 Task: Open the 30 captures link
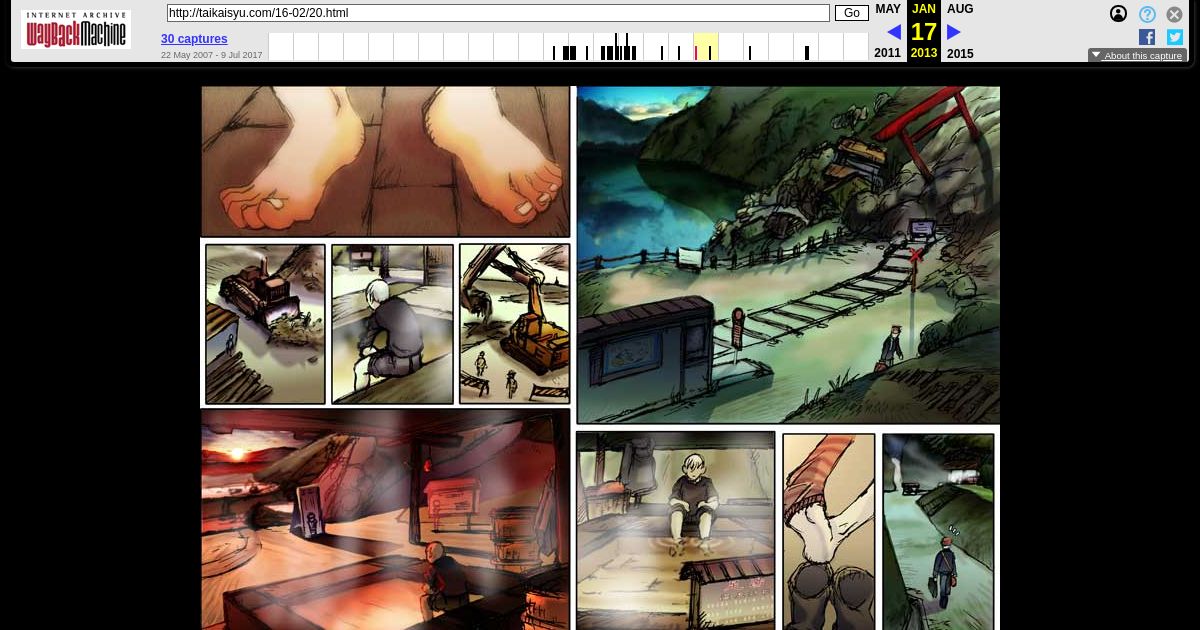pos(194,39)
